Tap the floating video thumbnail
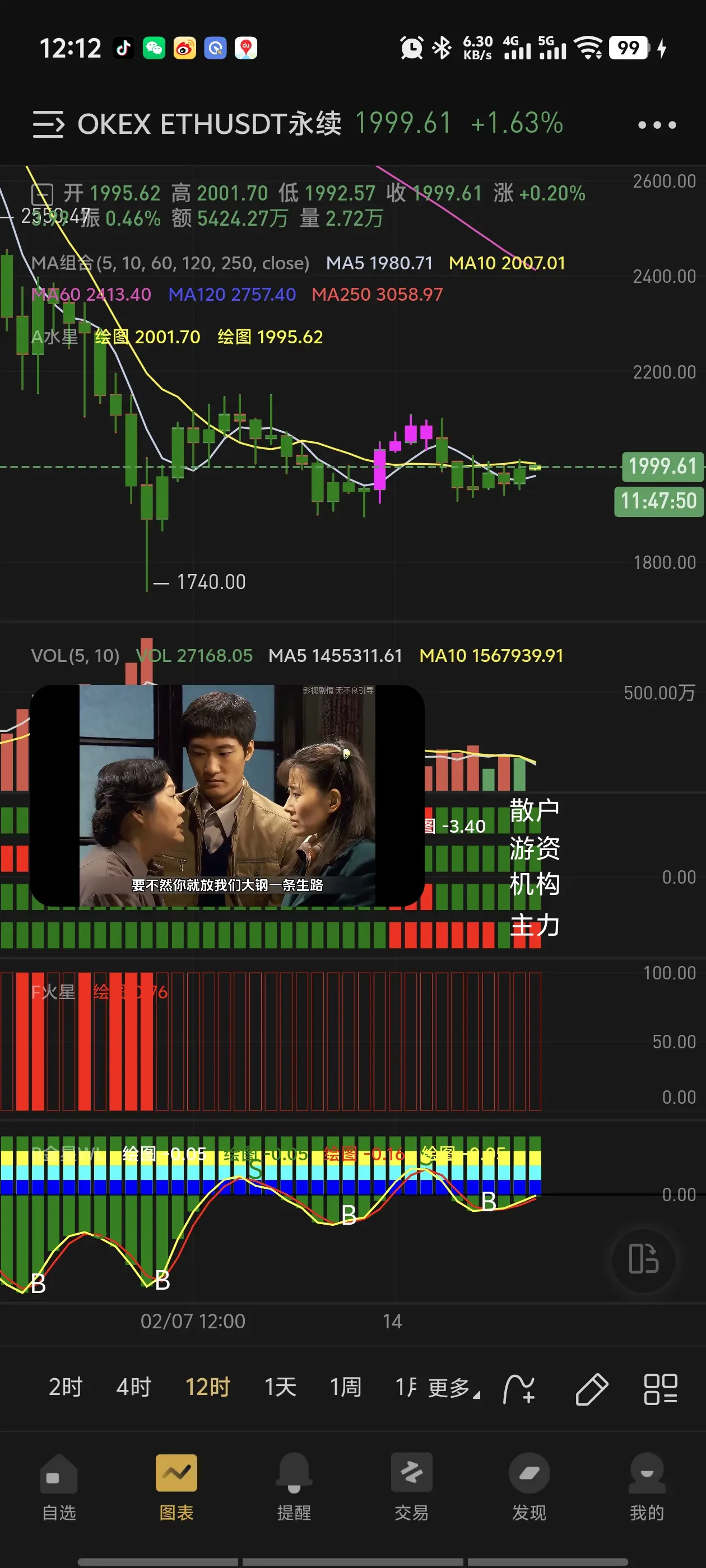The width and height of the screenshot is (706, 1568). click(x=227, y=796)
